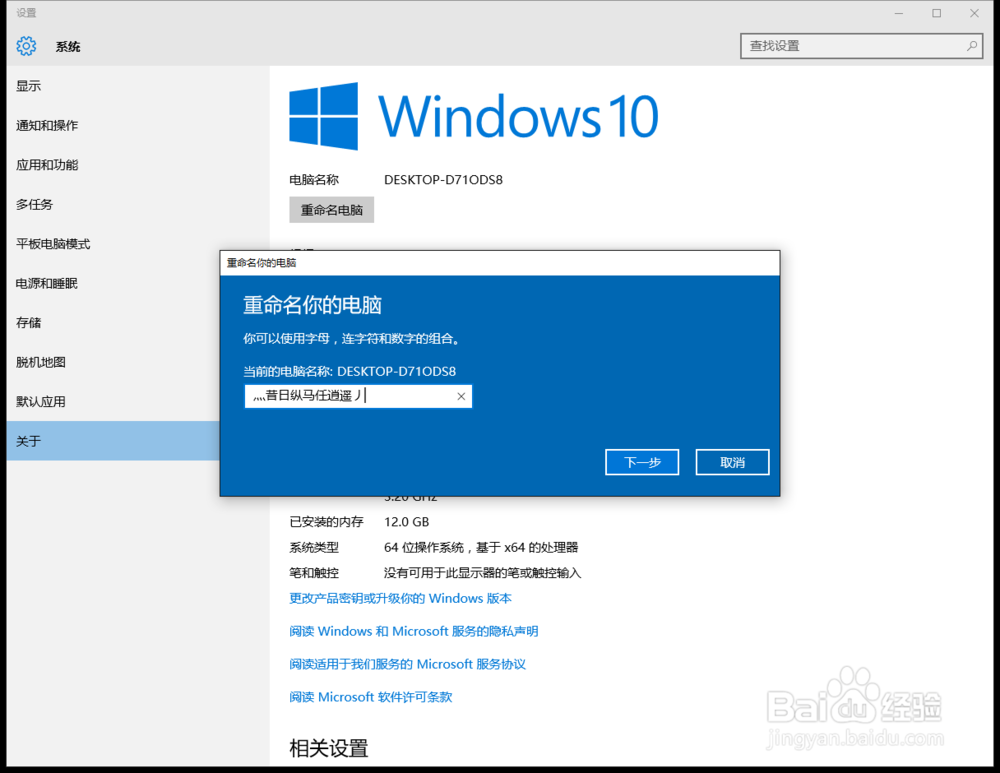The height and width of the screenshot is (773, 1000).
Task: Click the Settings gear icon
Action: click(26, 46)
